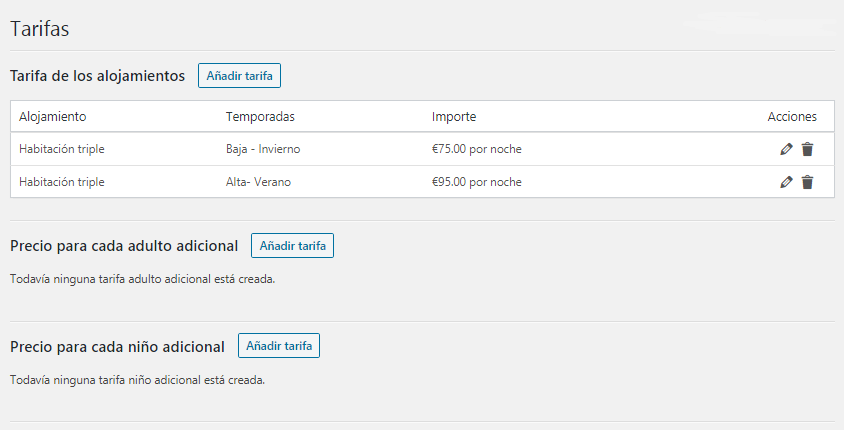This screenshot has height=430, width=844.
Task: Click the Importe column header
Action: (x=454, y=117)
